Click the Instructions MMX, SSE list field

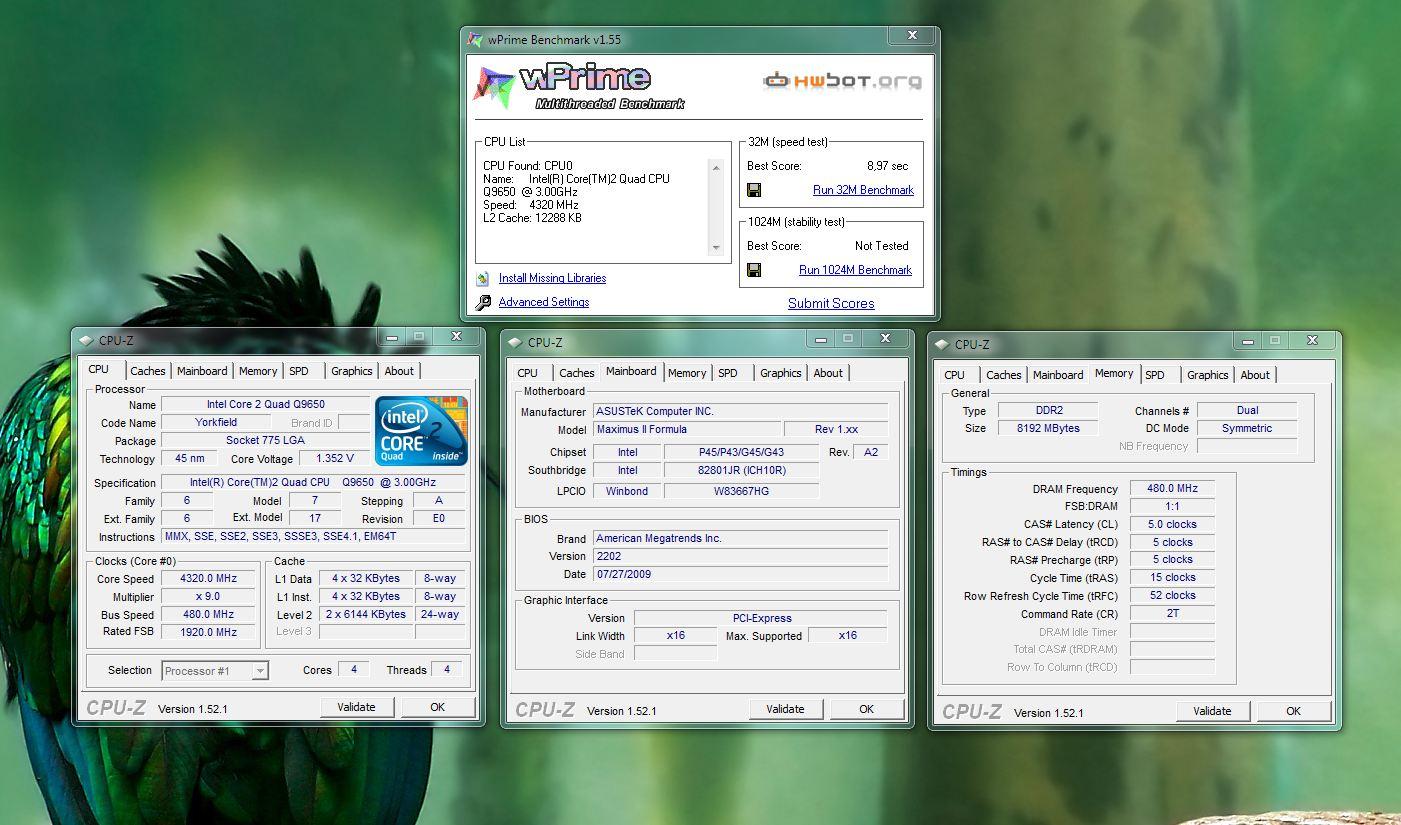click(314, 537)
